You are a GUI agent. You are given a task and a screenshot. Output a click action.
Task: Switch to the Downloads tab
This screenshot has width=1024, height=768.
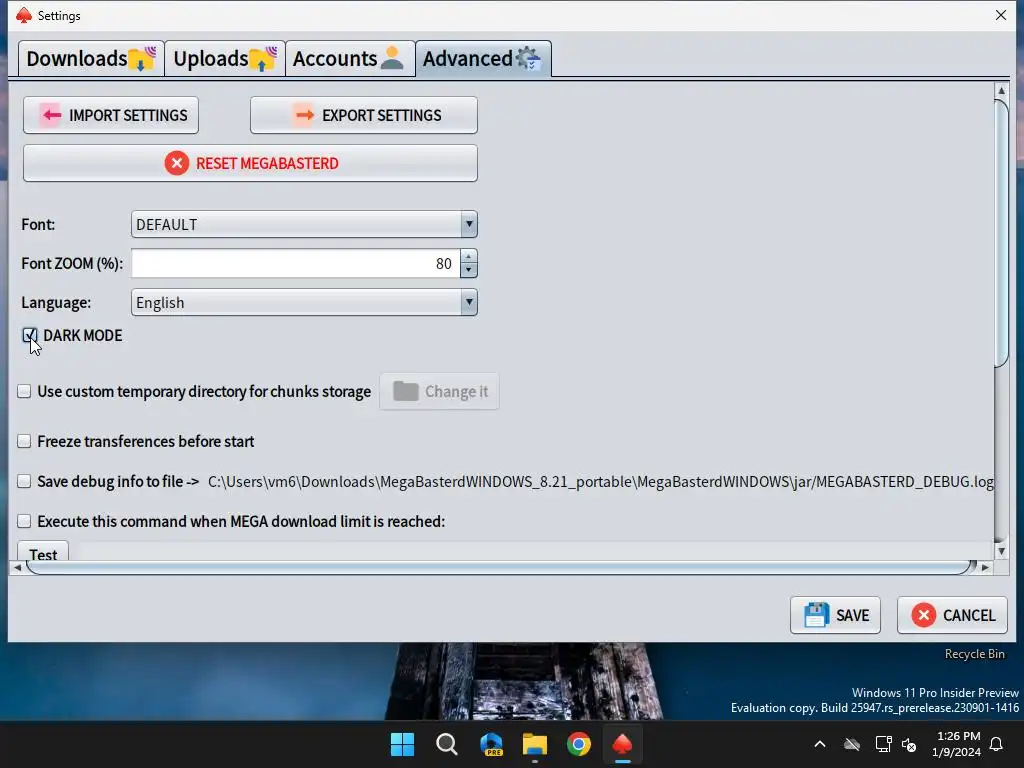pos(91,59)
